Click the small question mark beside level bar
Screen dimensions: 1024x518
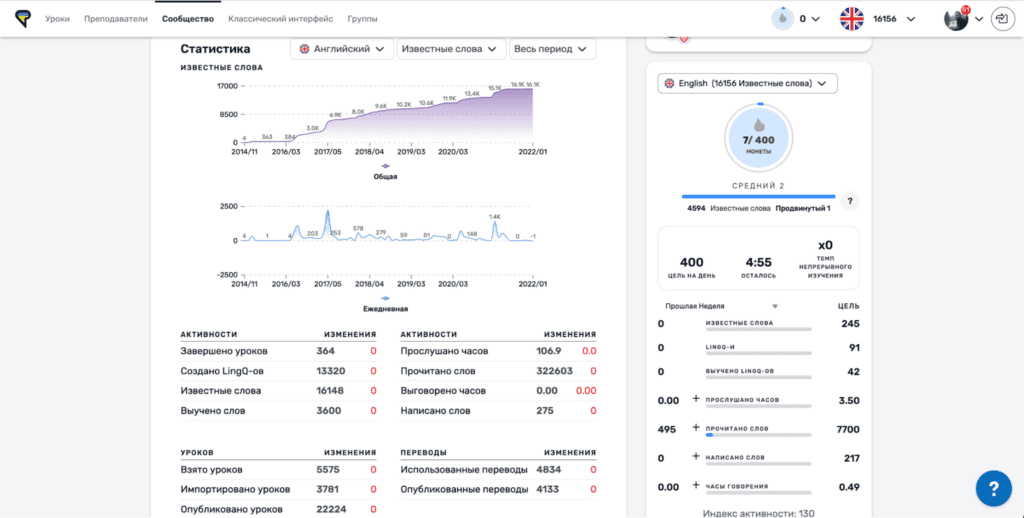click(849, 201)
